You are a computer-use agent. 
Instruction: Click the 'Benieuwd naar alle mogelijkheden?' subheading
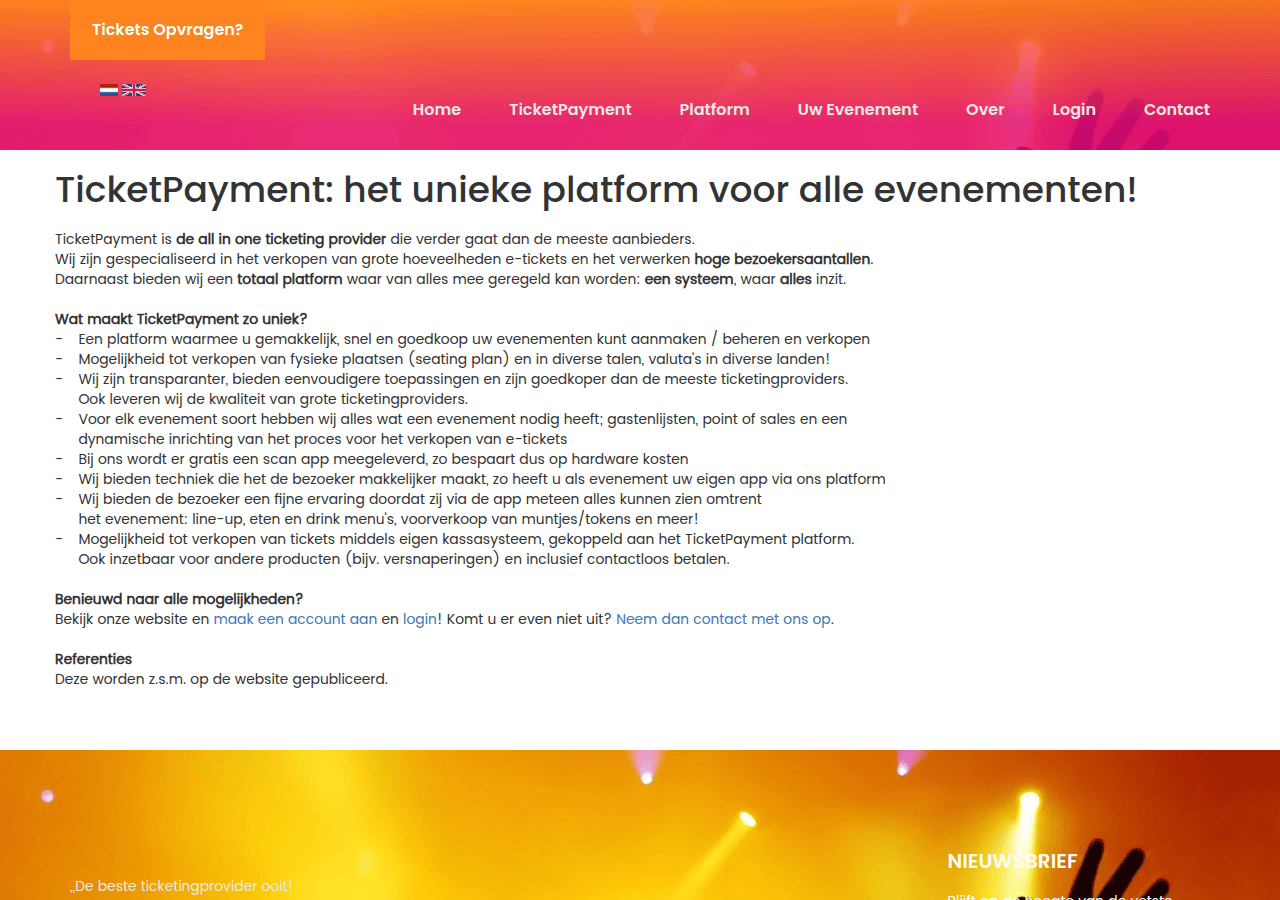(179, 599)
